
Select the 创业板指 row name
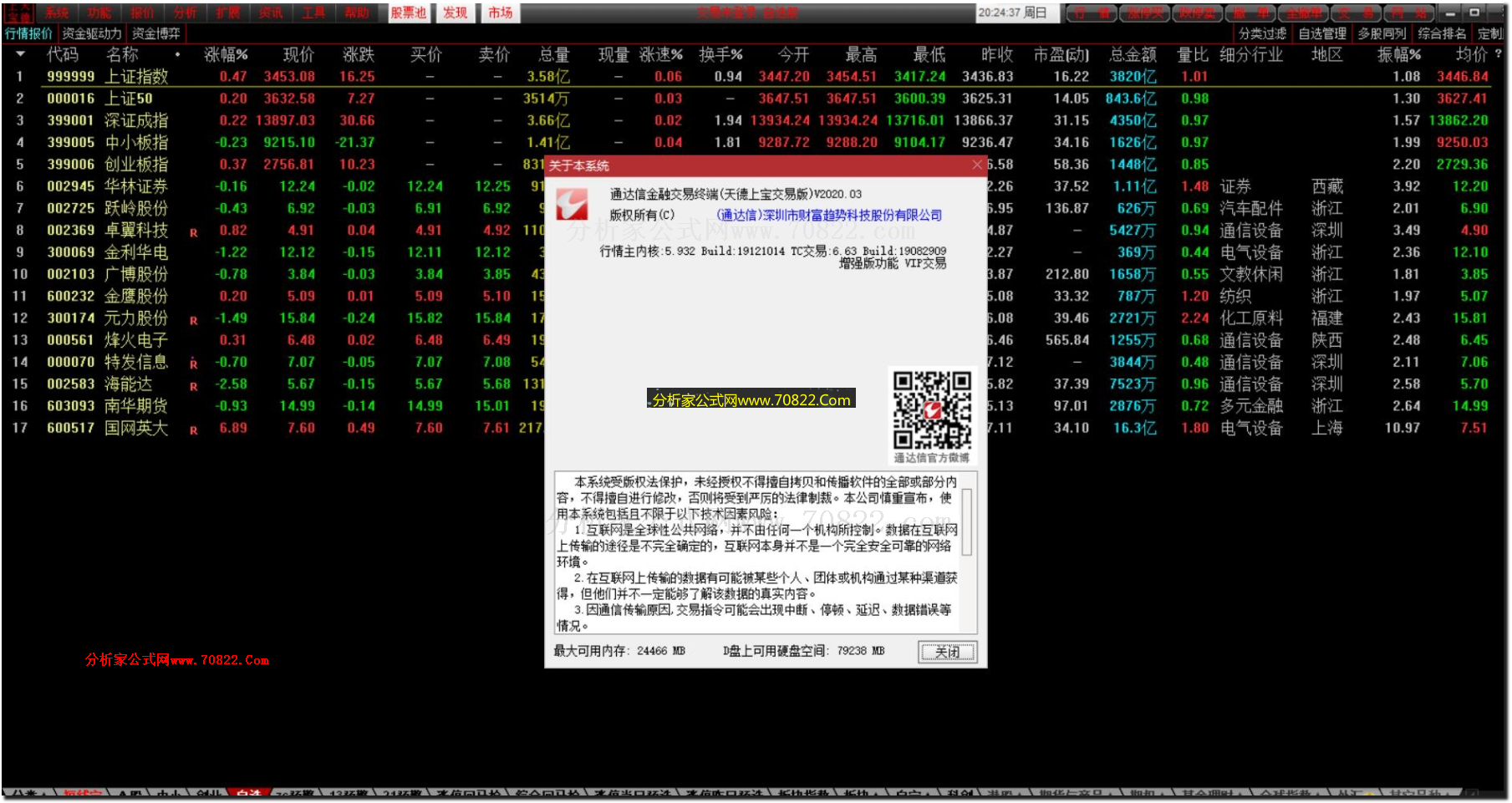136,165
